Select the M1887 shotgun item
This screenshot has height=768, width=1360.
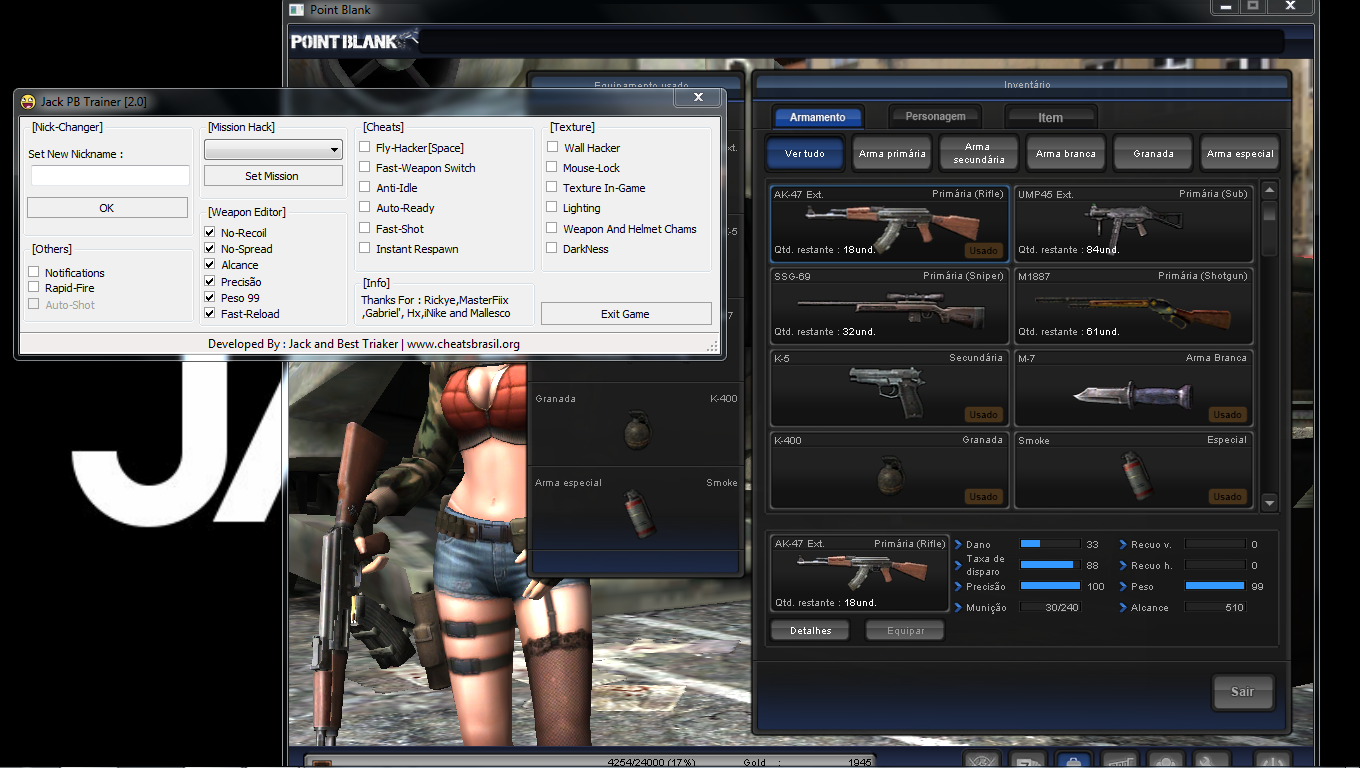click(1134, 305)
